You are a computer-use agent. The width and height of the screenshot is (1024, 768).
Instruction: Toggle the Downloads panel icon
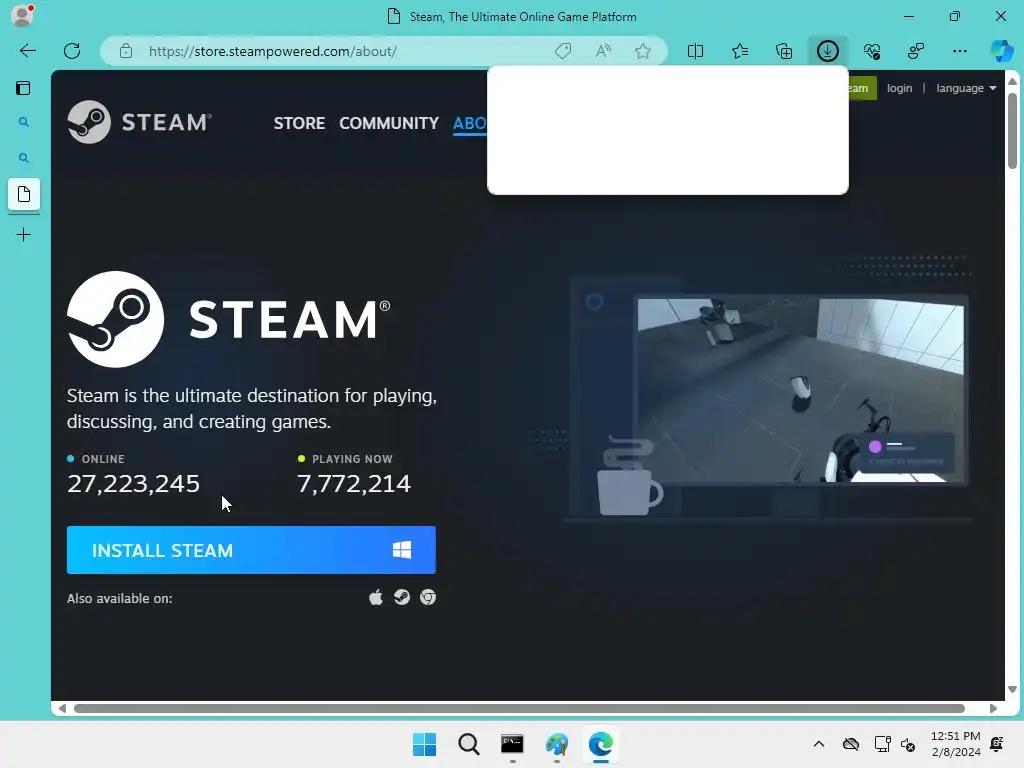[827, 51]
